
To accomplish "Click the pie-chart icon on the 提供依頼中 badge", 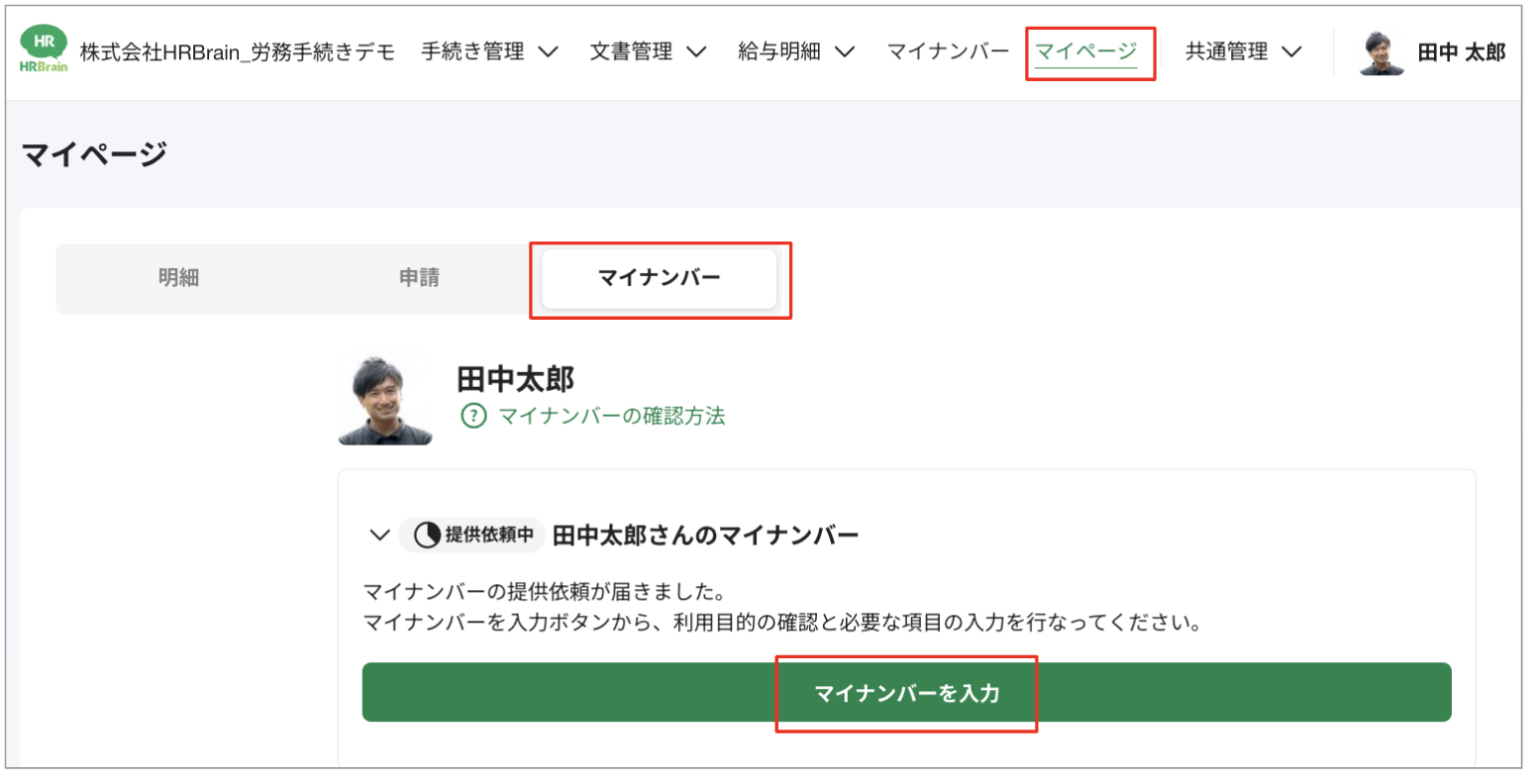I will (x=428, y=534).
